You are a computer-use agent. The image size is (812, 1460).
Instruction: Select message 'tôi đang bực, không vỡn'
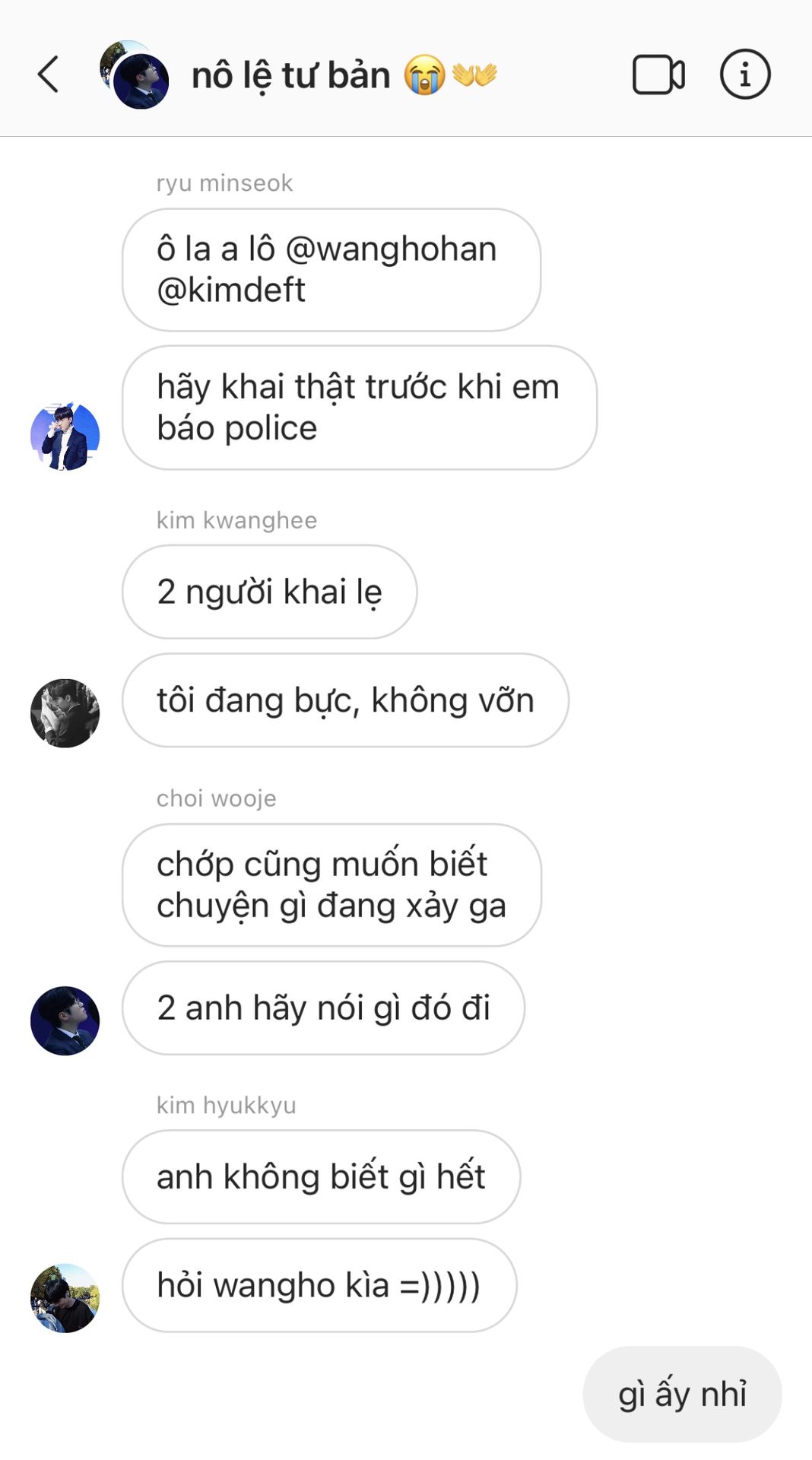coord(345,700)
